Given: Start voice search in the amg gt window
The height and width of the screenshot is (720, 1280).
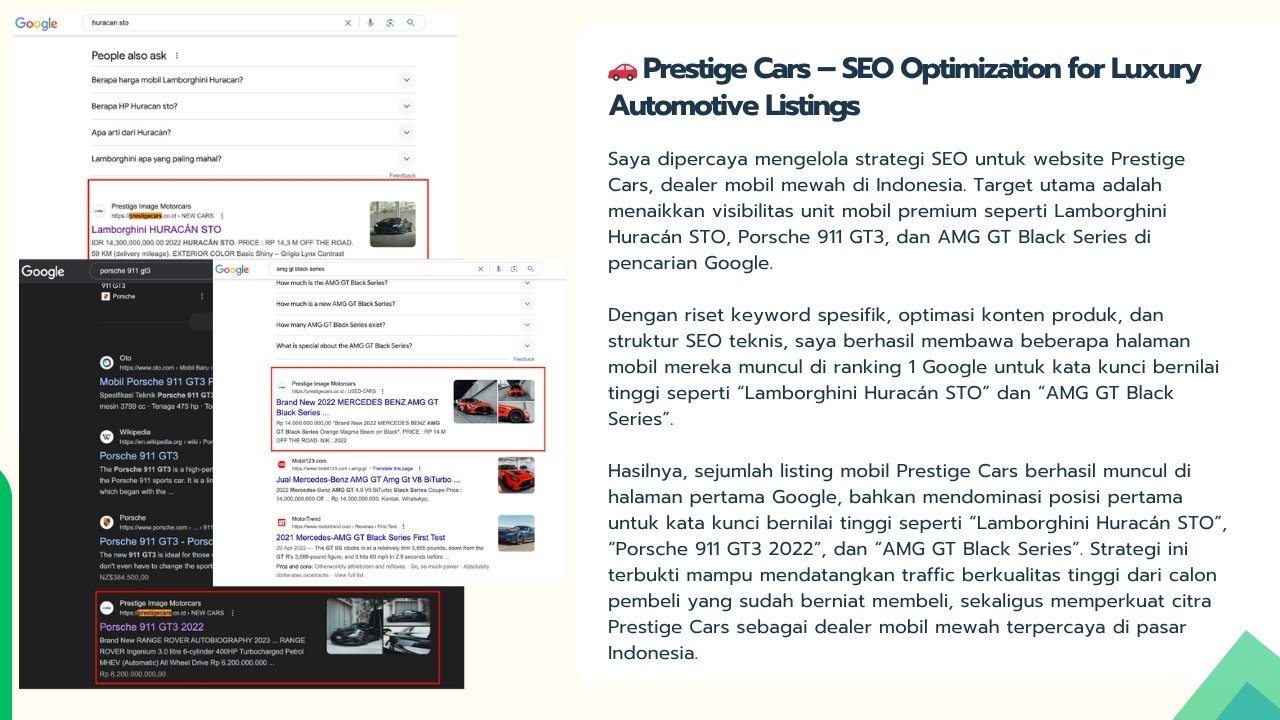Looking at the screenshot, I should (499, 269).
